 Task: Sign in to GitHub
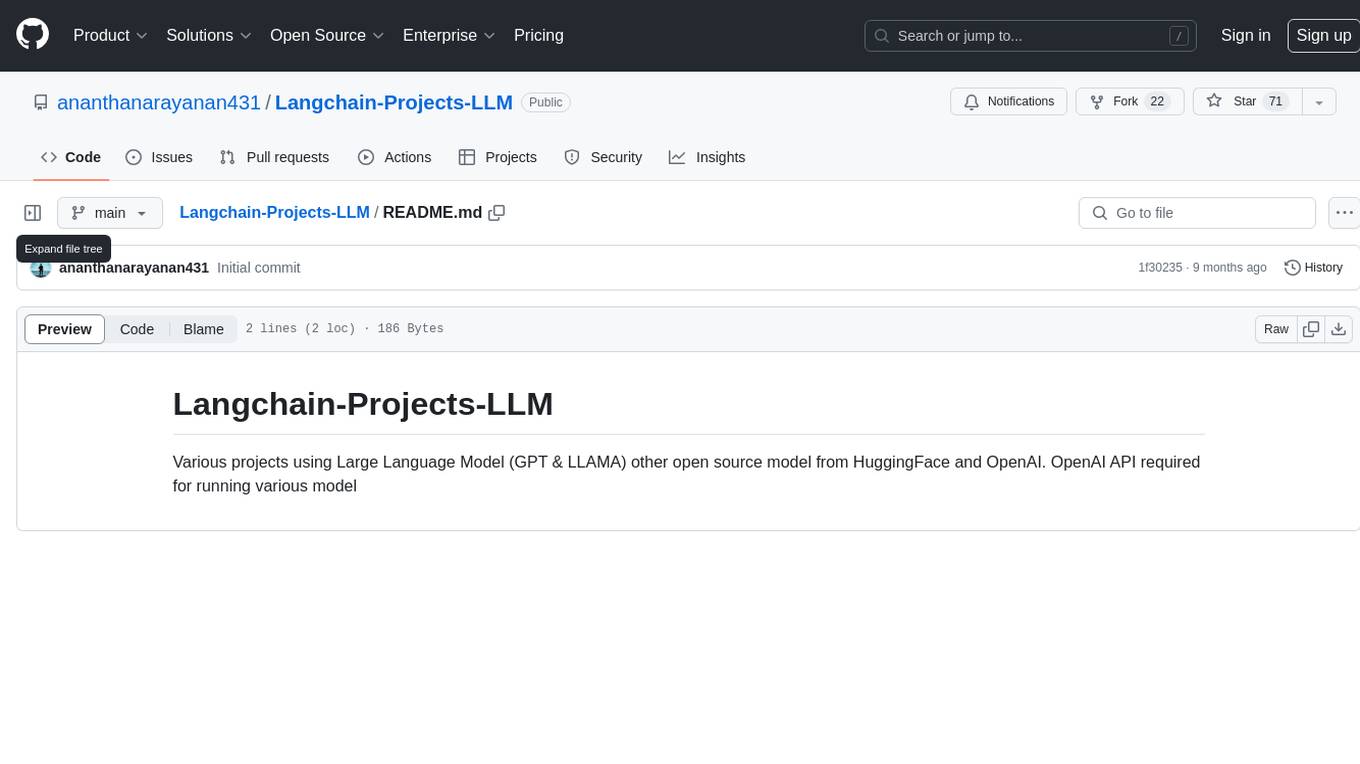[x=1245, y=35]
